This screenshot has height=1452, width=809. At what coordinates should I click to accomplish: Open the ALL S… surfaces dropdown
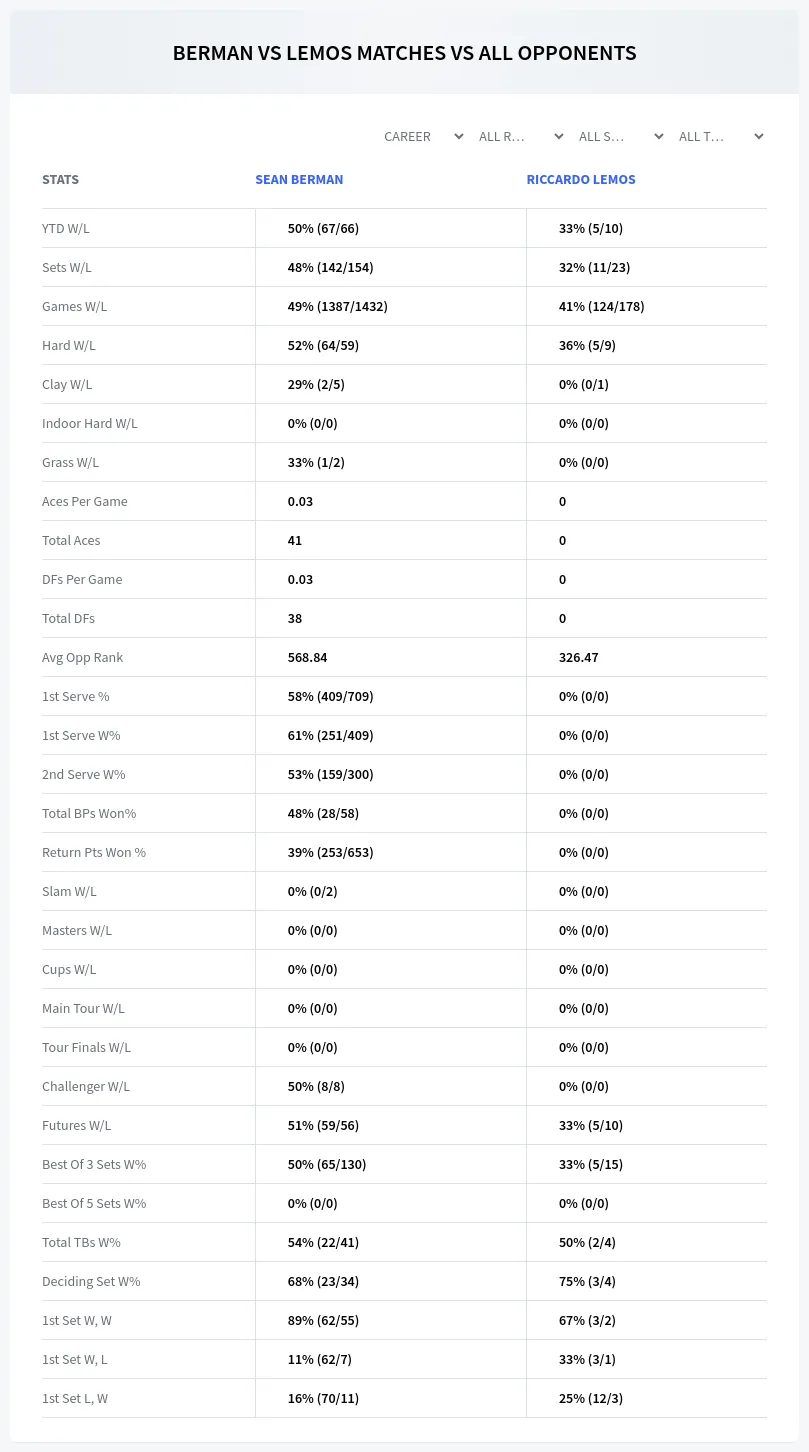pyautogui.click(x=619, y=136)
